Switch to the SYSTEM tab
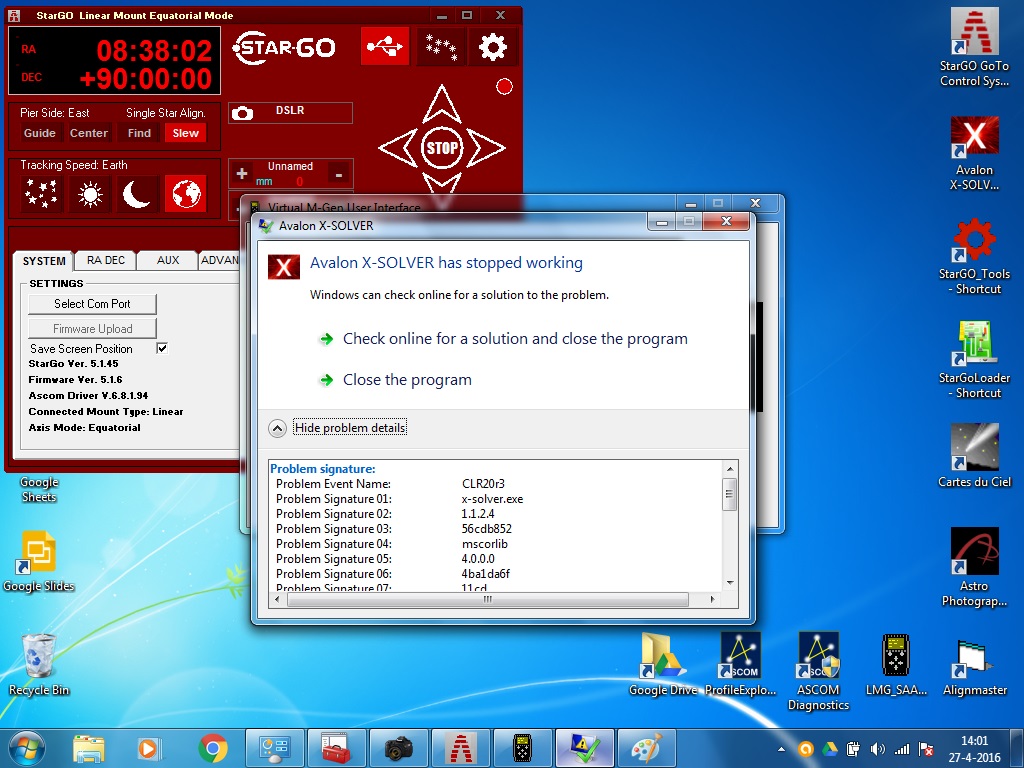Screen dimensions: 1024x768 [44, 261]
